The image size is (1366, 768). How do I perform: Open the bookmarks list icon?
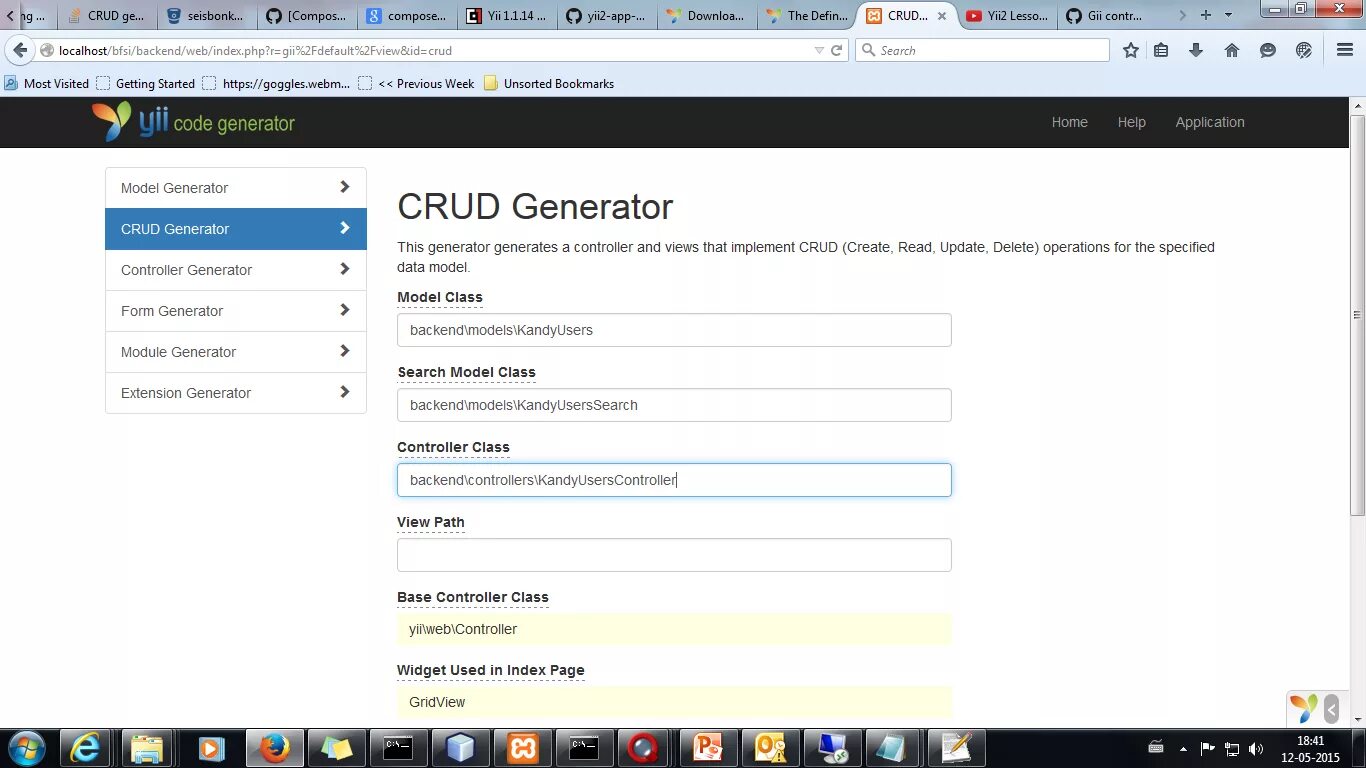[1161, 50]
